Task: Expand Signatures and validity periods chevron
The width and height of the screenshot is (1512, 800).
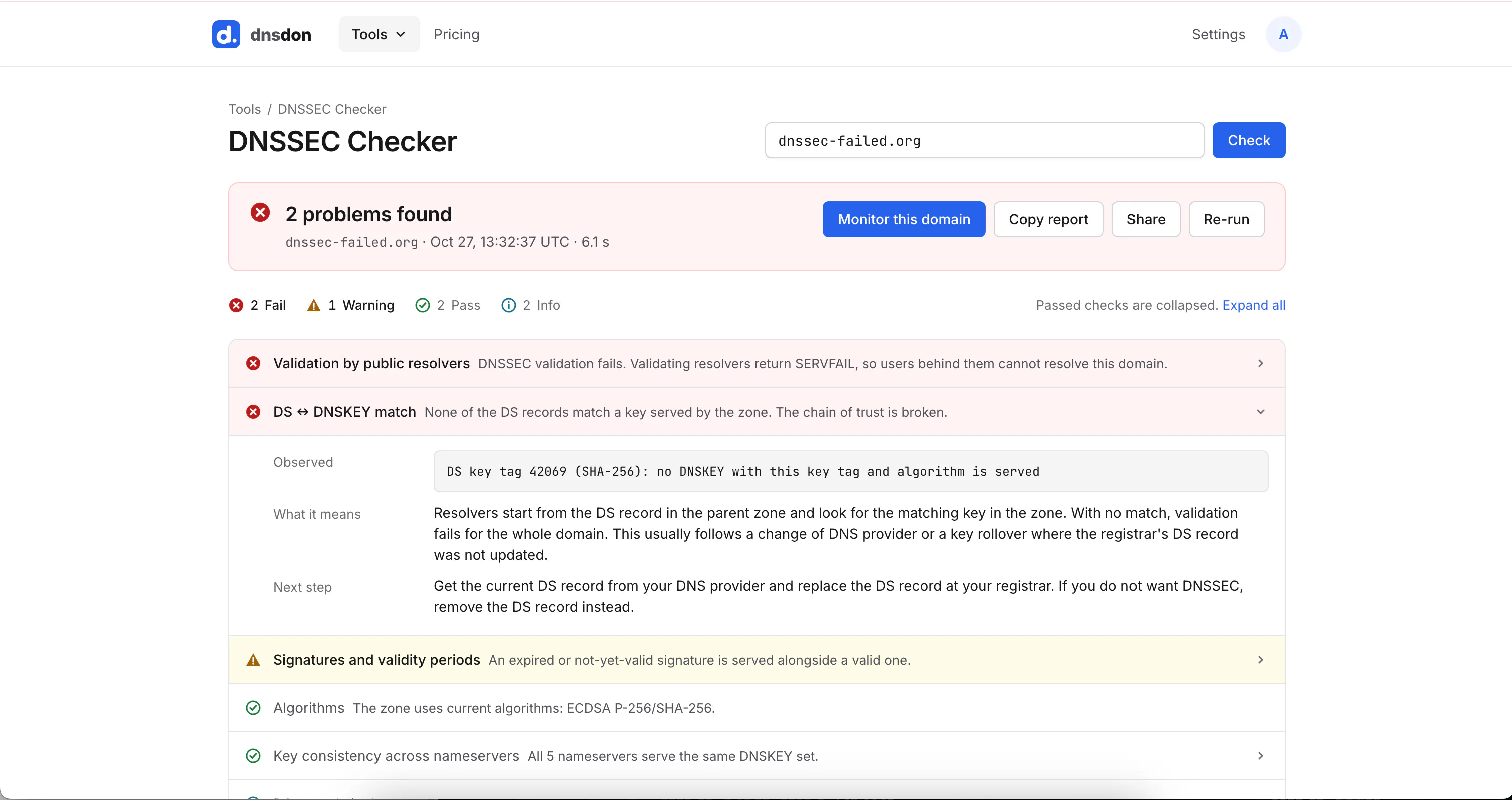Action: click(x=1260, y=660)
